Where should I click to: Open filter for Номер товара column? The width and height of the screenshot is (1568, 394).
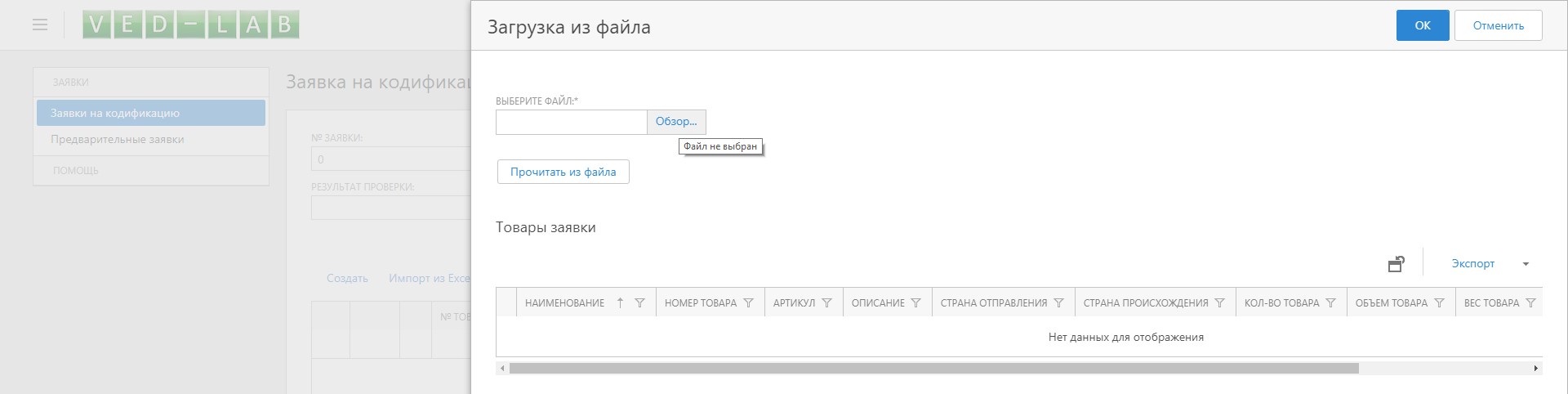pos(748,303)
